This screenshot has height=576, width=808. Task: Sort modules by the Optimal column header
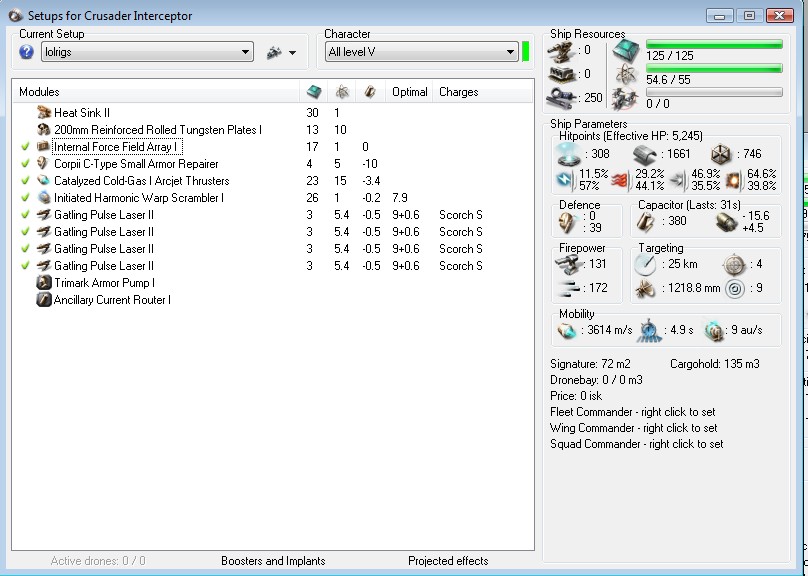pyautogui.click(x=410, y=92)
